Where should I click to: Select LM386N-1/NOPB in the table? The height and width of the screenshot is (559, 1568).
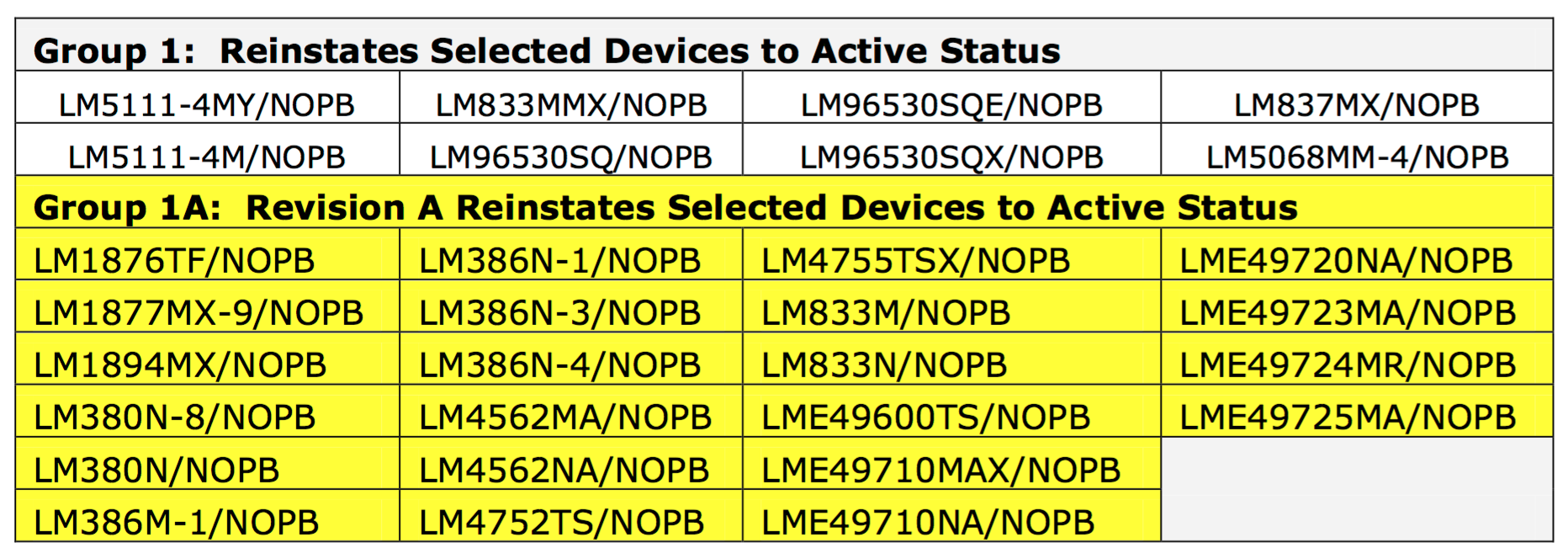tap(571, 253)
